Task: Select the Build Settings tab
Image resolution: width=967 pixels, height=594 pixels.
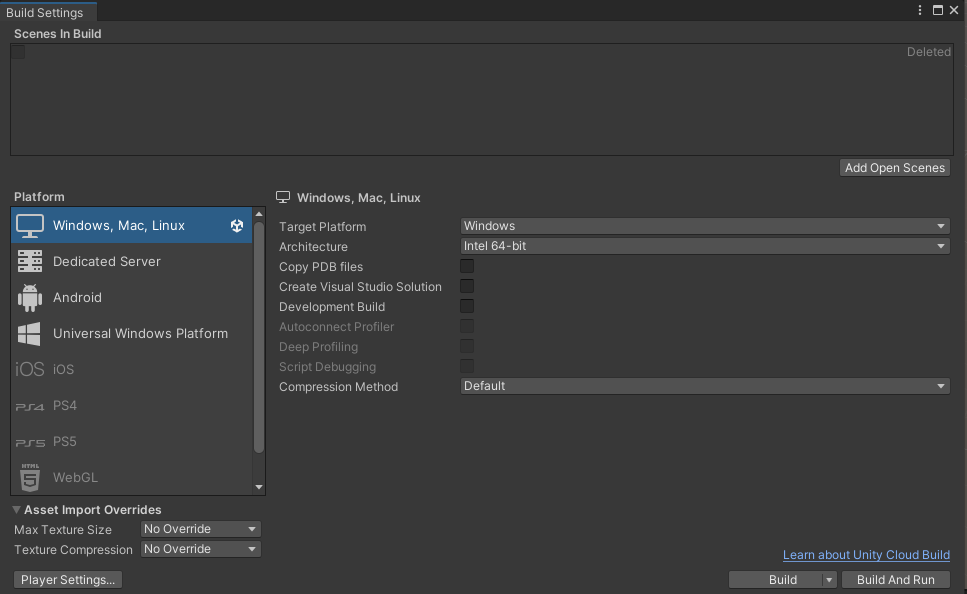Action: [x=45, y=12]
